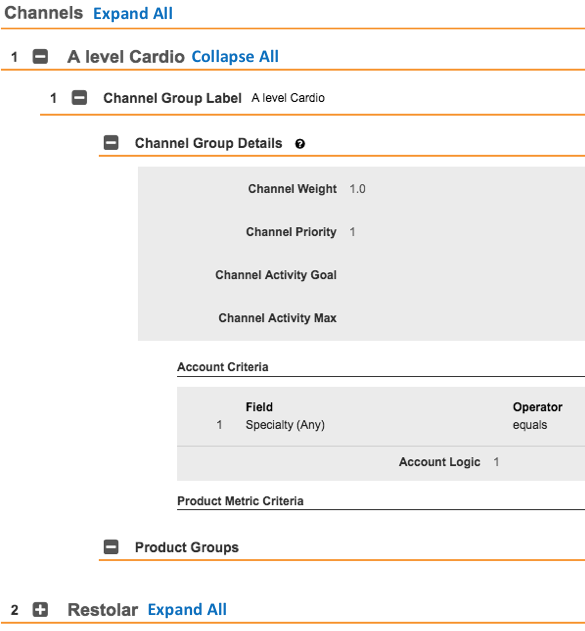Select the A level Cardio heading

126,57
